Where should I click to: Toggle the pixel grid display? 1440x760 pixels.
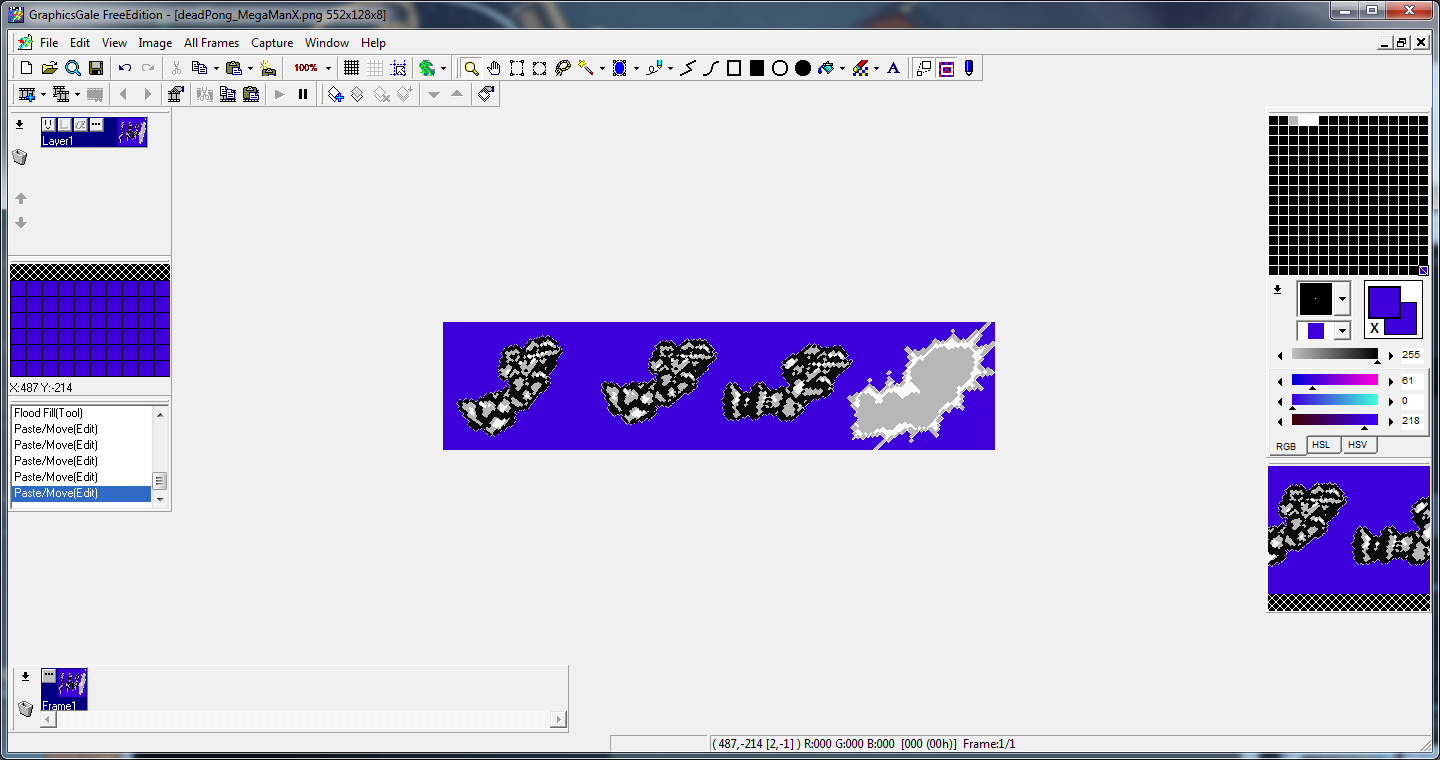[x=351, y=68]
